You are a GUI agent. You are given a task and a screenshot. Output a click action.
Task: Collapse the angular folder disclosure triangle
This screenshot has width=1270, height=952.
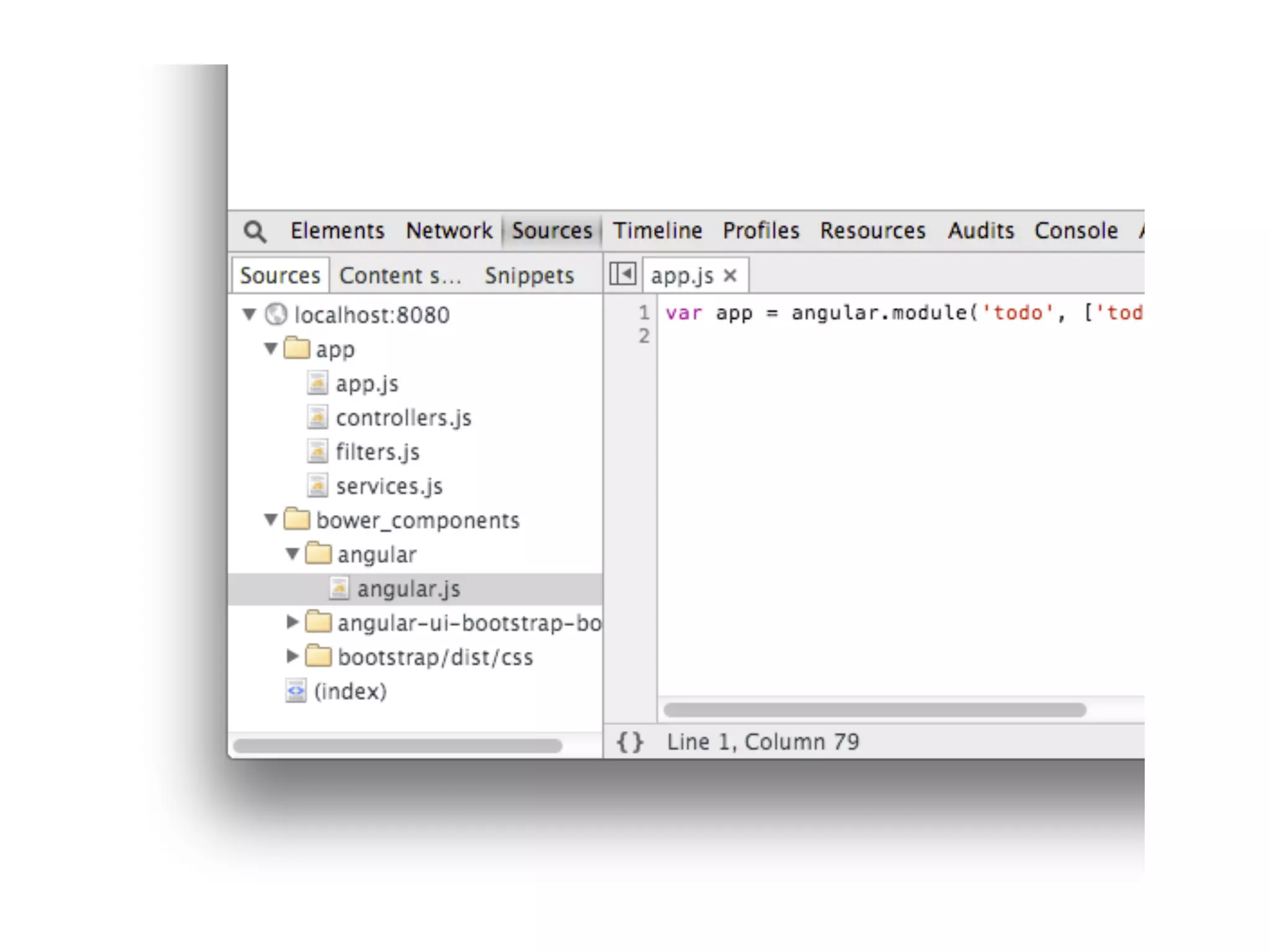(292, 553)
